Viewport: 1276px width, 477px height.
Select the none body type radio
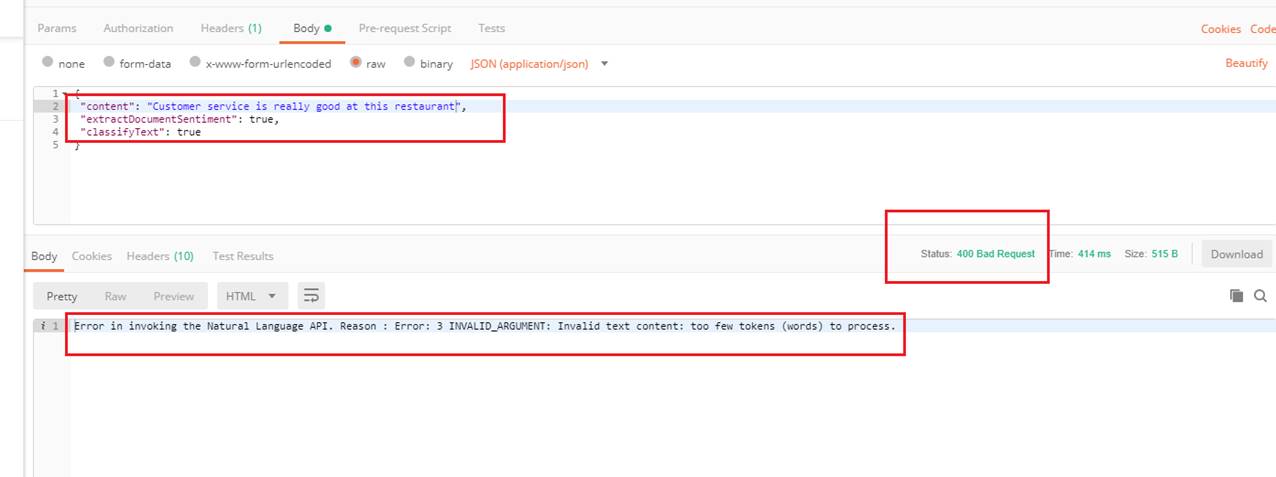(48, 62)
